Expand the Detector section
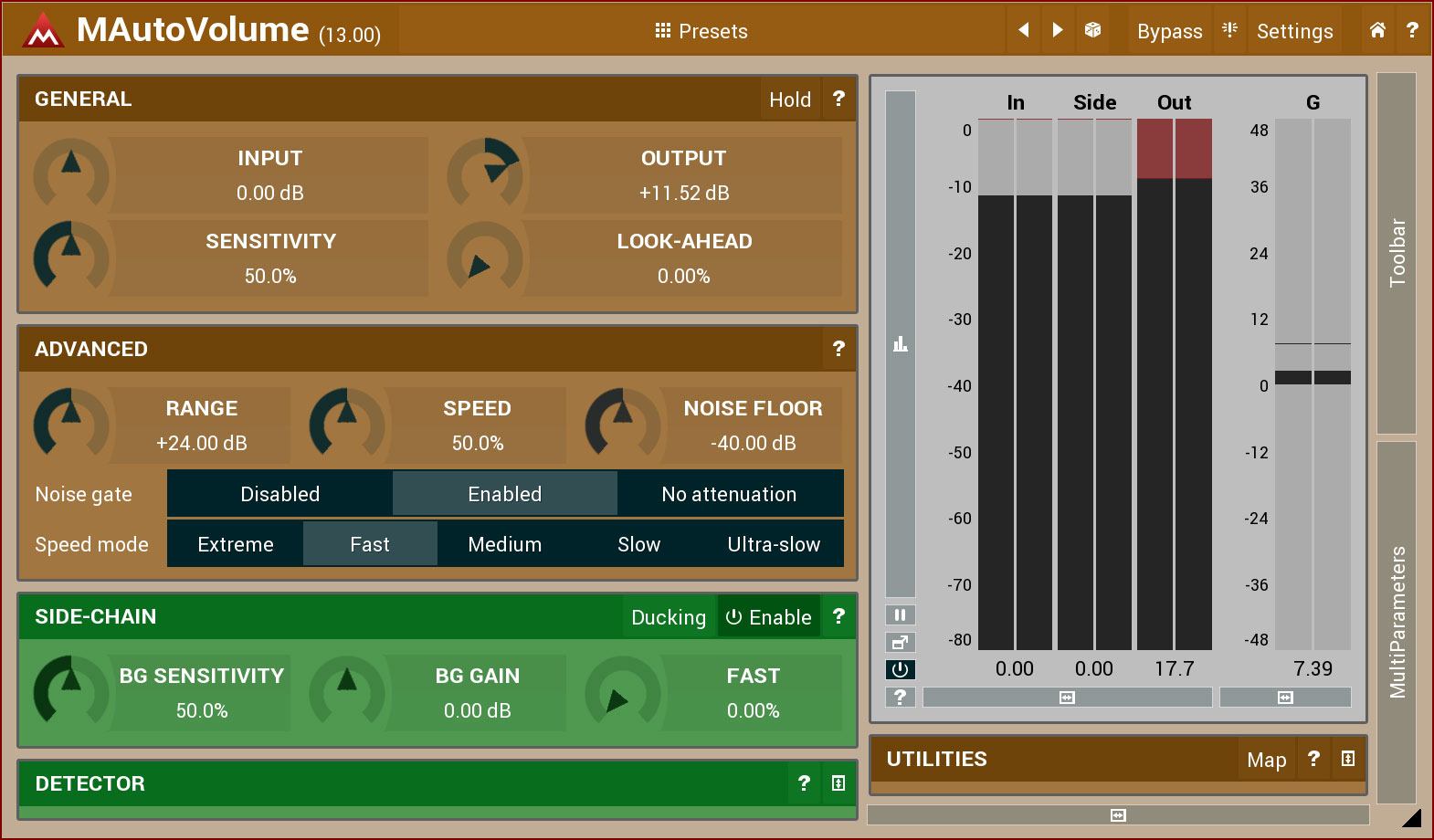The image size is (1434, 840). [x=838, y=783]
